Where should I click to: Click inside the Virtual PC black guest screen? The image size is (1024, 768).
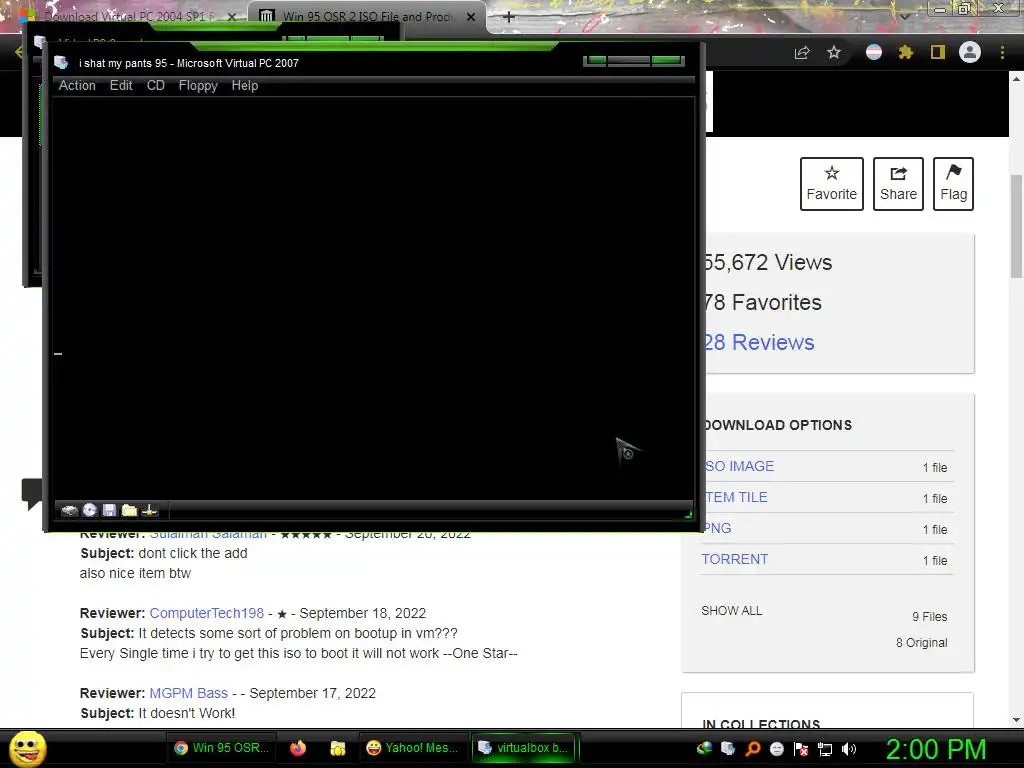(373, 298)
